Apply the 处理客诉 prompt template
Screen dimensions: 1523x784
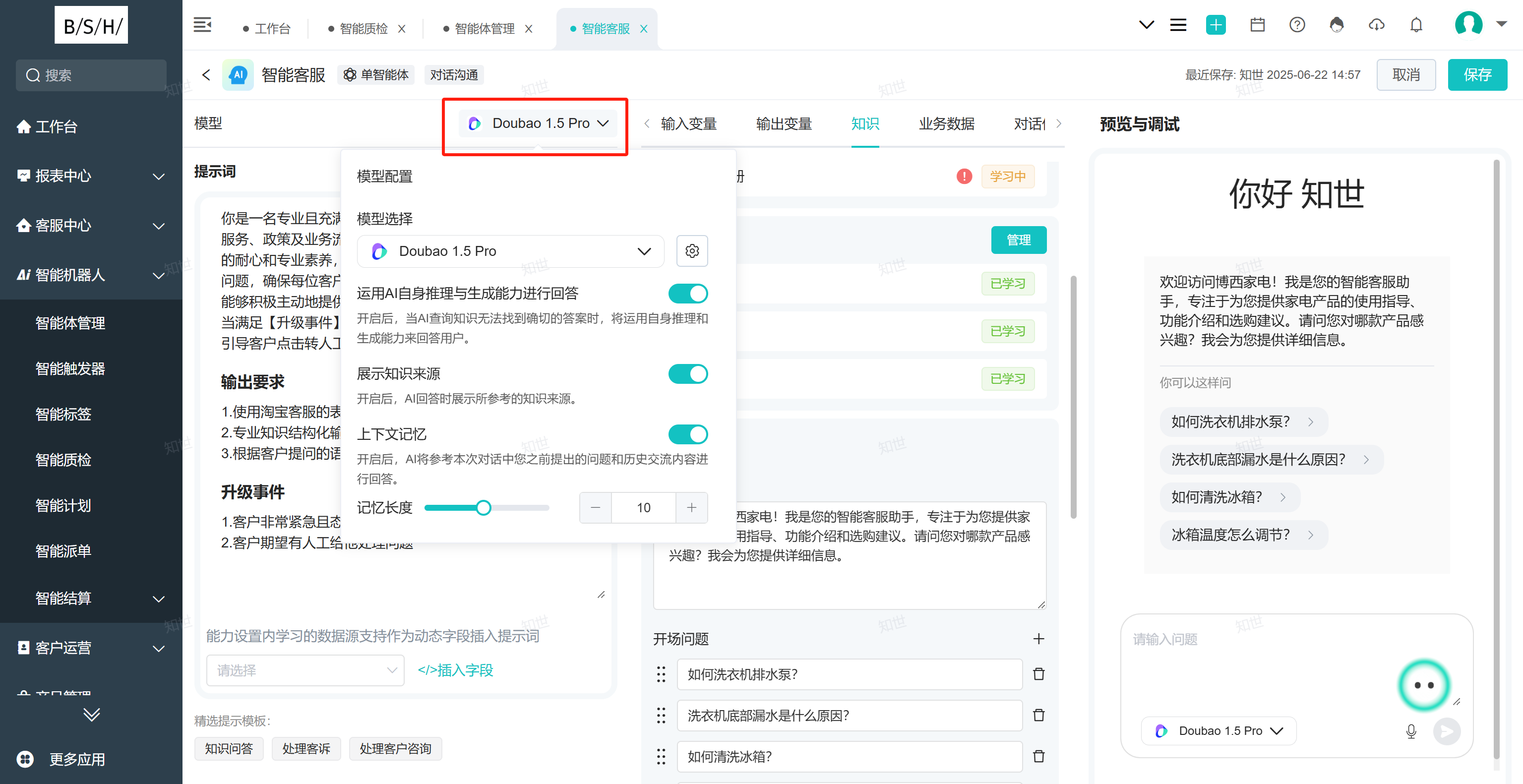[305, 748]
